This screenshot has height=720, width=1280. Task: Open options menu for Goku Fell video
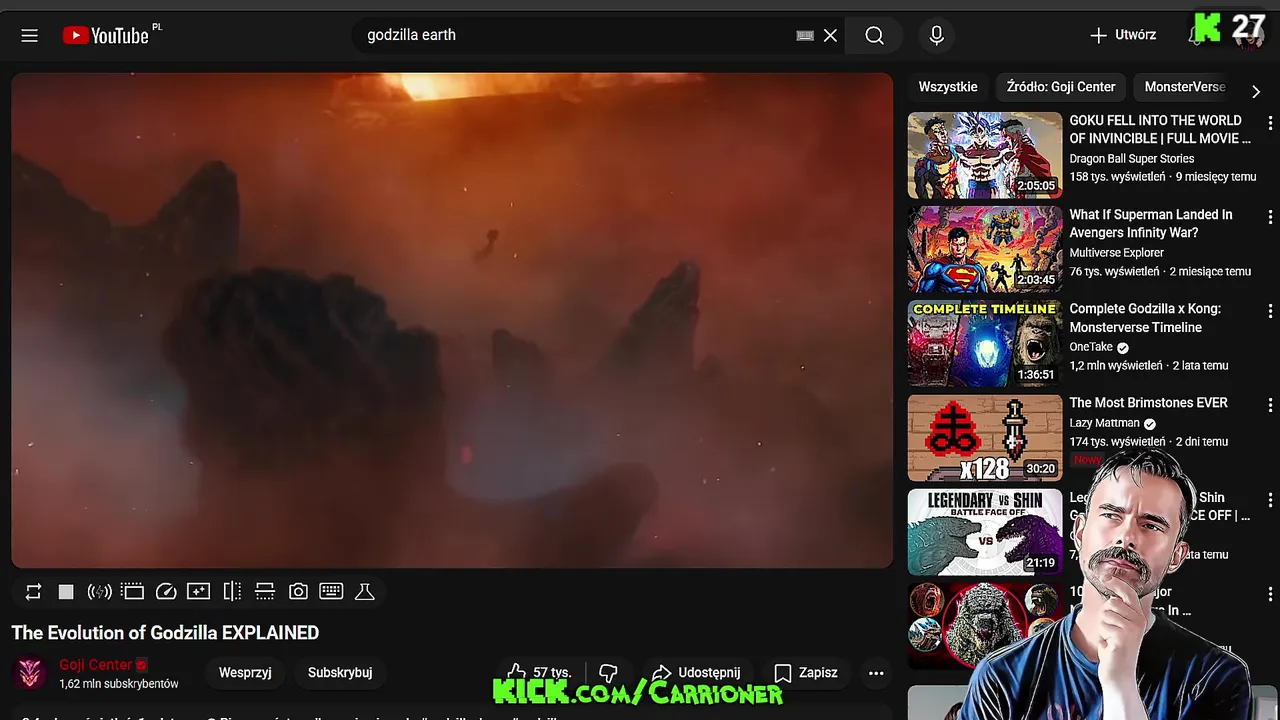click(1270, 124)
